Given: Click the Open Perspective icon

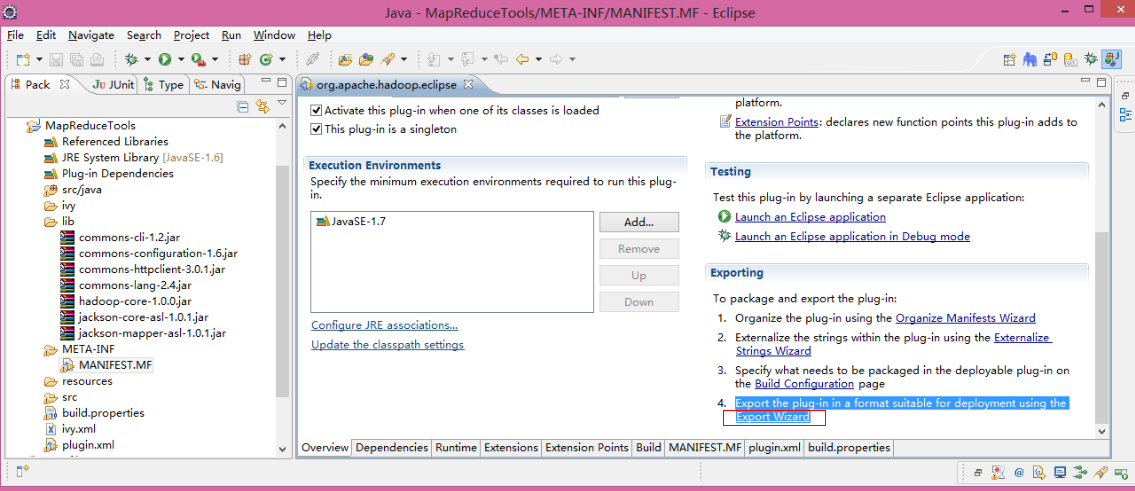Looking at the screenshot, I should [x=1010, y=59].
